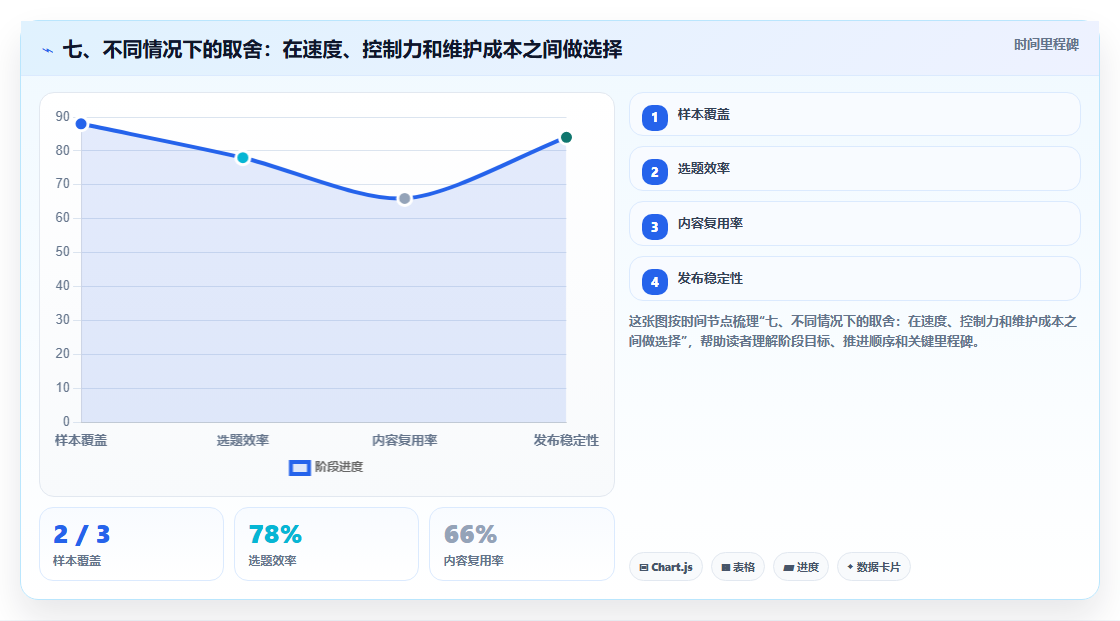This screenshot has width=1120, height=621.
Task: Toggle the 阶段进度 legend color box
Action: click(299, 468)
